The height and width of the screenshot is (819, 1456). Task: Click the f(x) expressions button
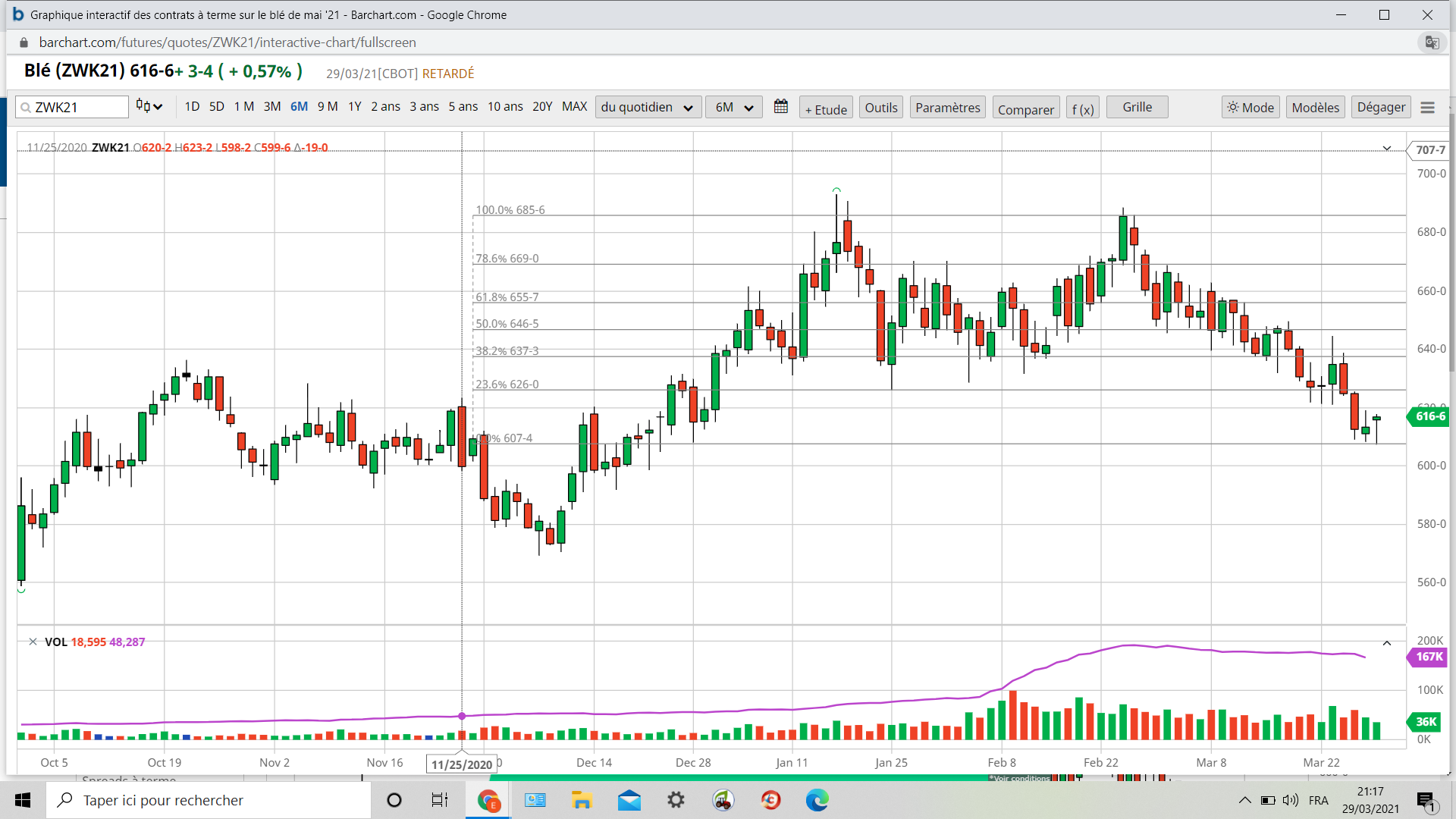[1082, 108]
